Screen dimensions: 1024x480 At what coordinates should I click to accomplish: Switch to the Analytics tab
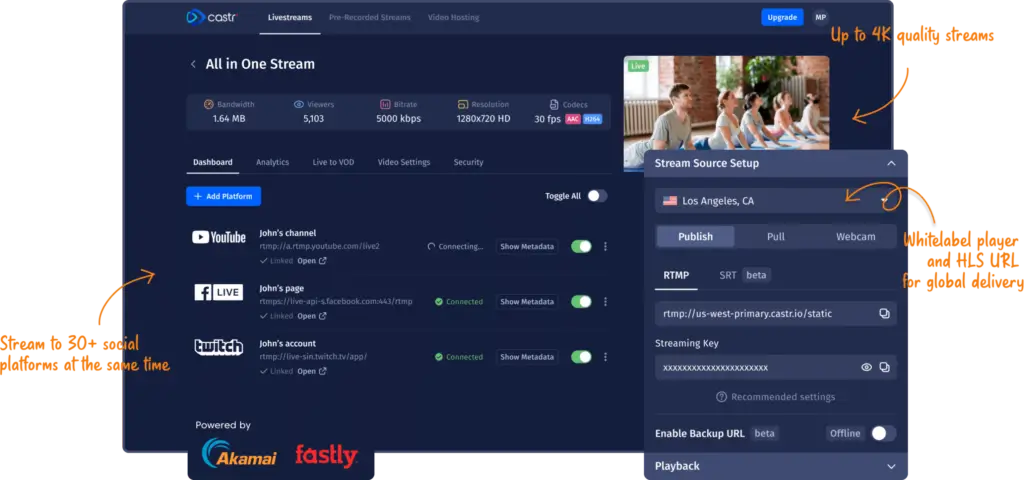(x=272, y=162)
